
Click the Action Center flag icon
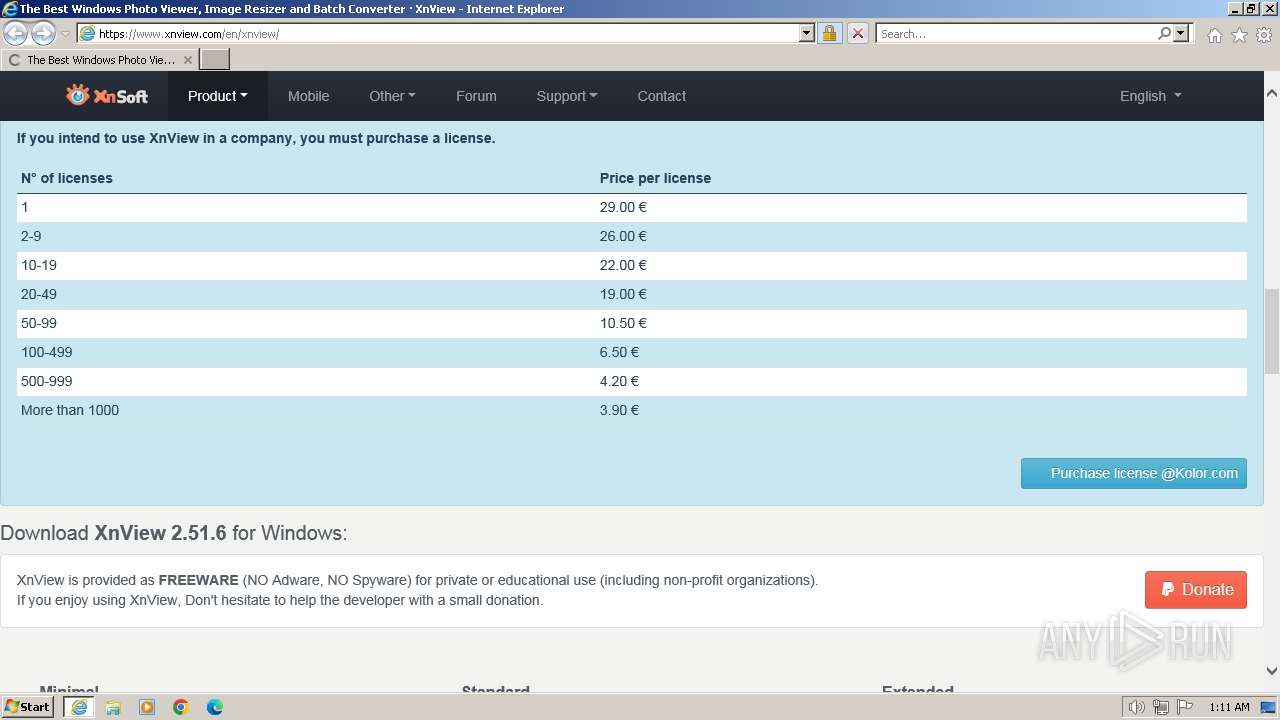(x=1184, y=707)
